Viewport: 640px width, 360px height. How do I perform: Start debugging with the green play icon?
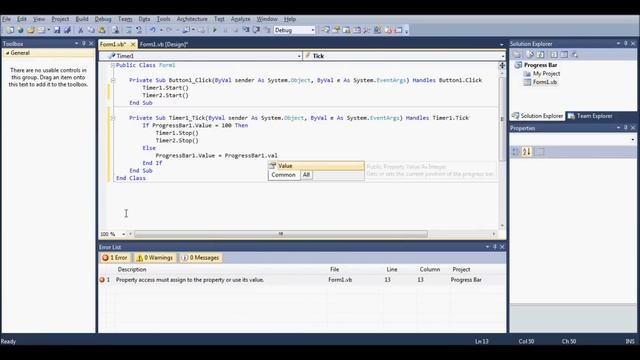tap(215, 30)
